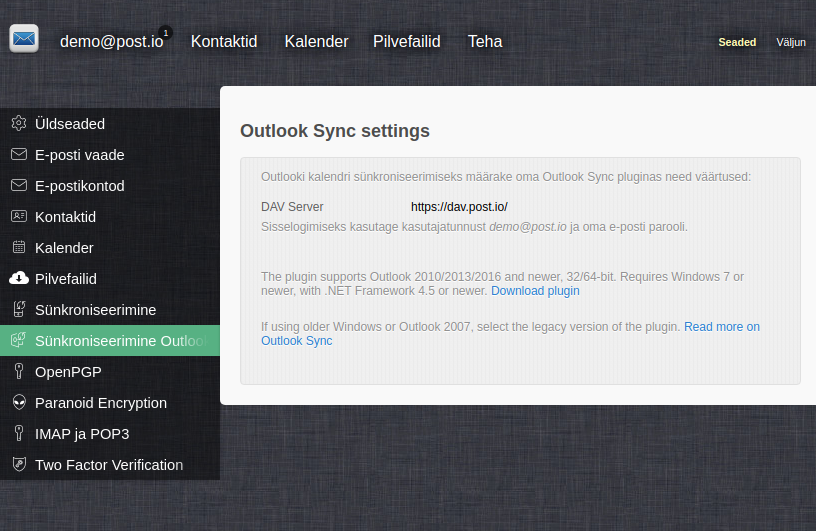Click the Sünkroniseerimine phone sync icon
Screen dimensions: 816x531
pos(19,309)
